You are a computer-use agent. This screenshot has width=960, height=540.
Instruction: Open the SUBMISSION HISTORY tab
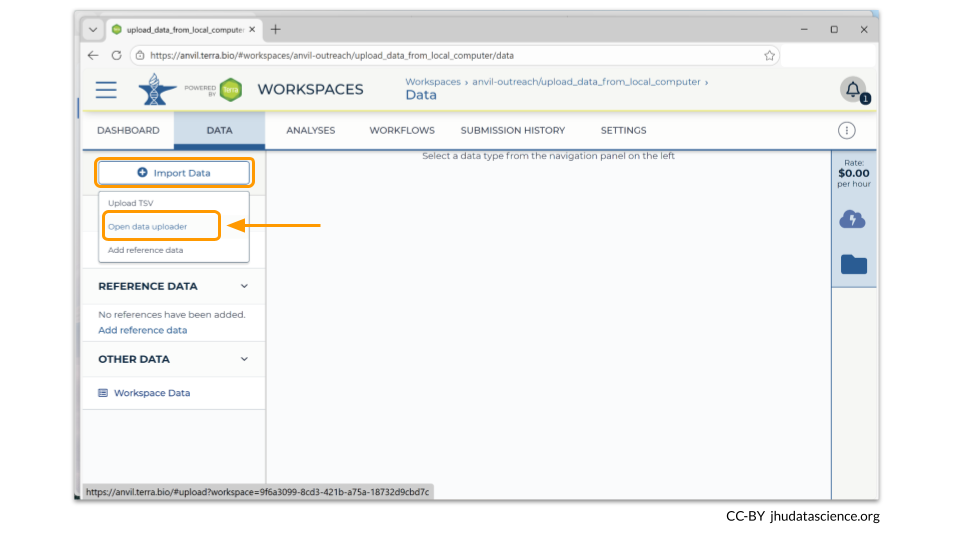(x=512, y=130)
